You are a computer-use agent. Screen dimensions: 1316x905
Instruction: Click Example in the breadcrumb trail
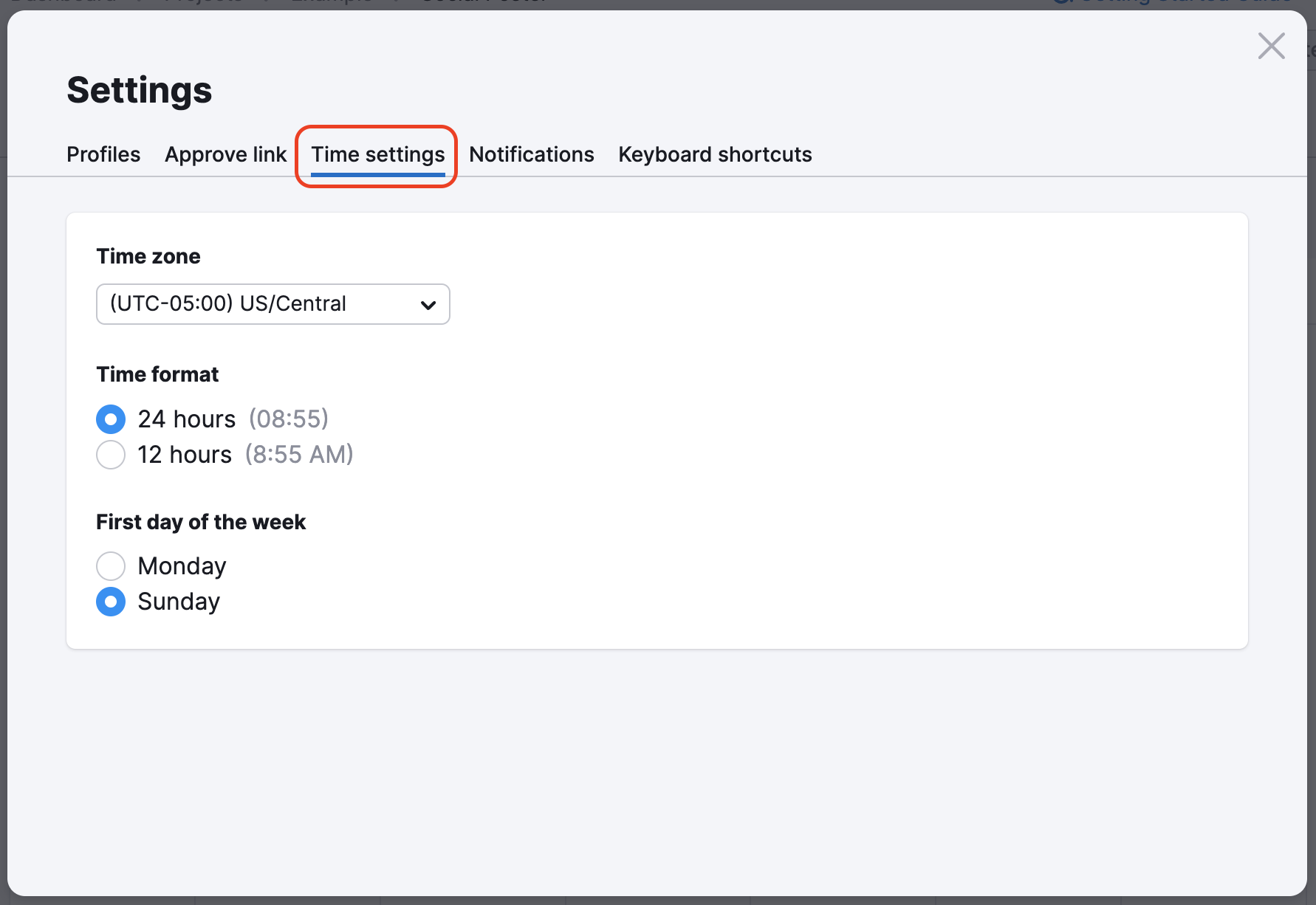(331, 2)
